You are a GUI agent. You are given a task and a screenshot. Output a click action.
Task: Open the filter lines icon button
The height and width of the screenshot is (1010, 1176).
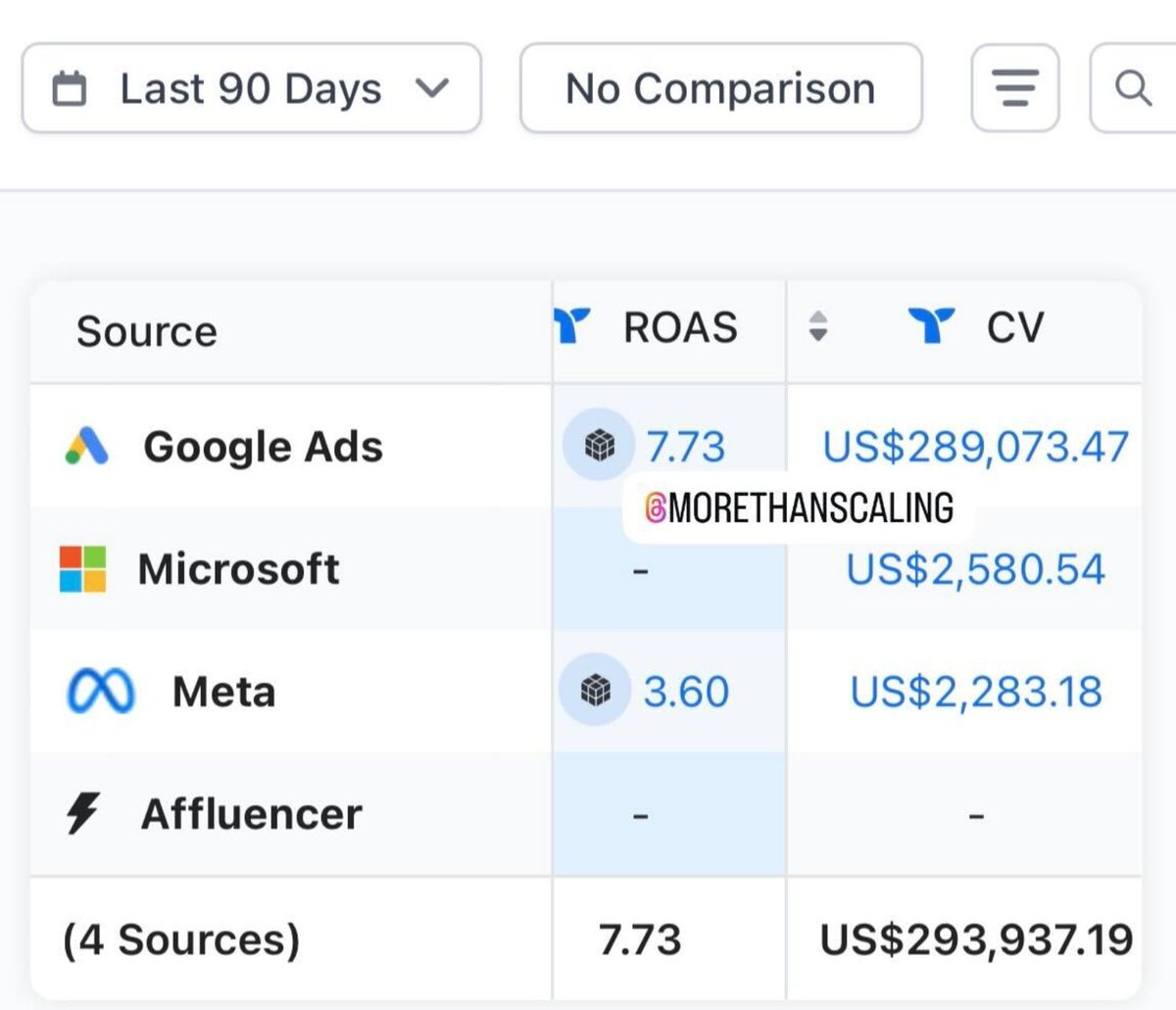1015,88
